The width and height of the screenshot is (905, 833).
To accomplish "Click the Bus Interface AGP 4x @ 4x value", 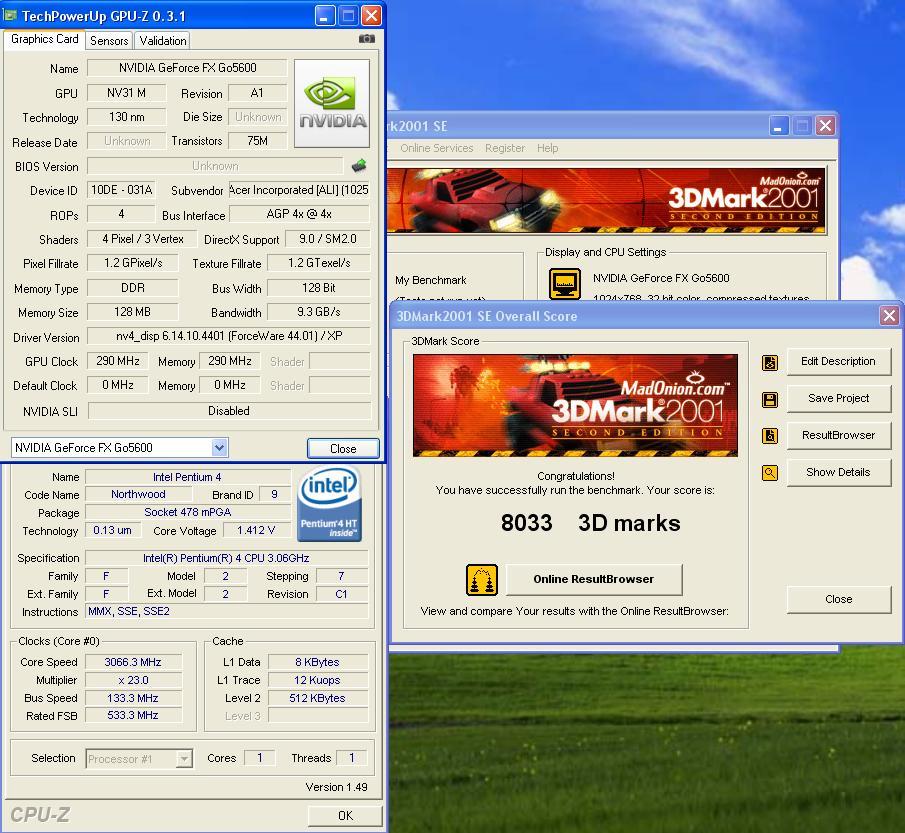I will tap(299, 214).
